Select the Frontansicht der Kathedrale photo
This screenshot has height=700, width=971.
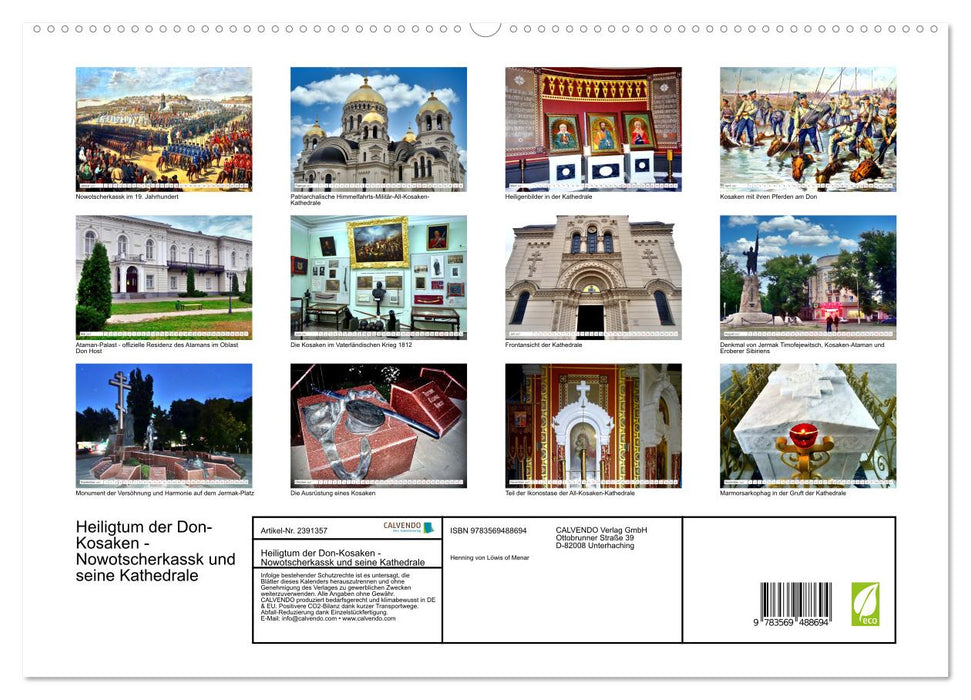[593, 278]
